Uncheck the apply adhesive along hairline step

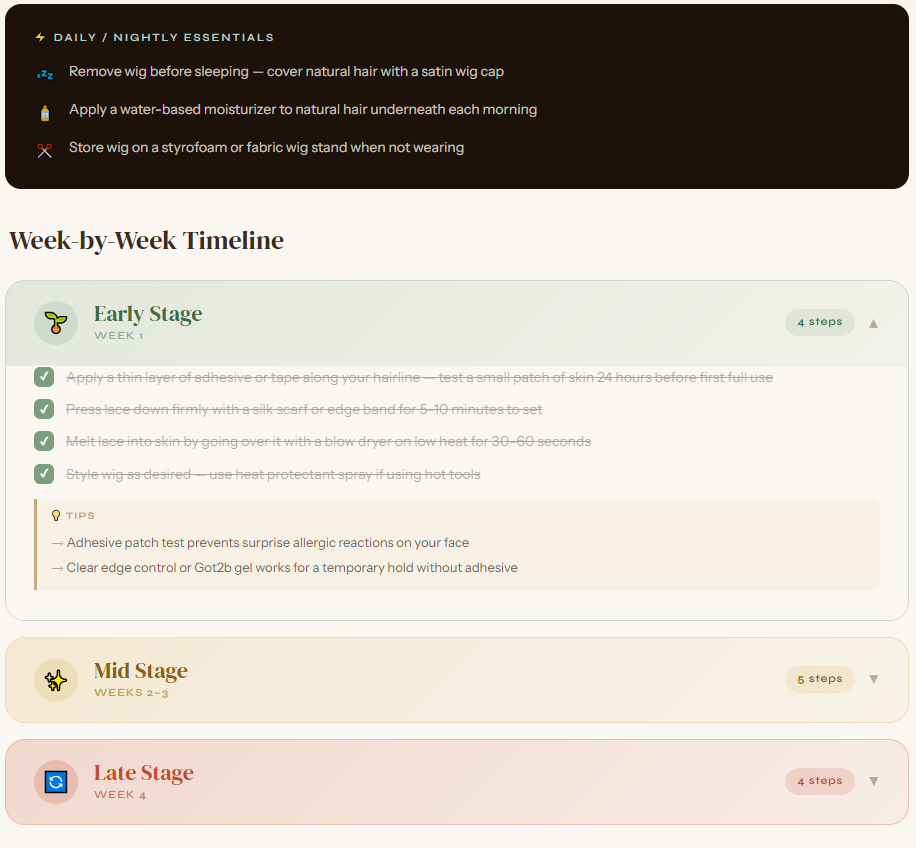pos(44,377)
